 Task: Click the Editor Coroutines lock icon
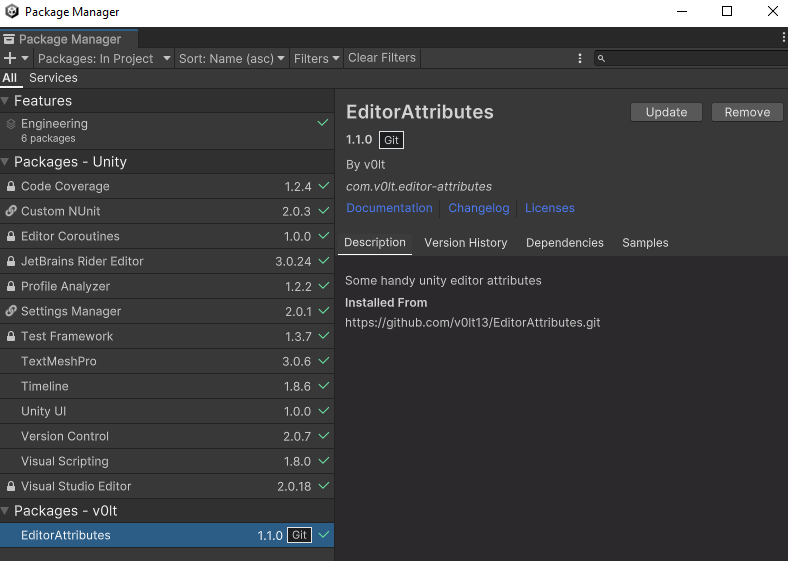coord(11,236)
